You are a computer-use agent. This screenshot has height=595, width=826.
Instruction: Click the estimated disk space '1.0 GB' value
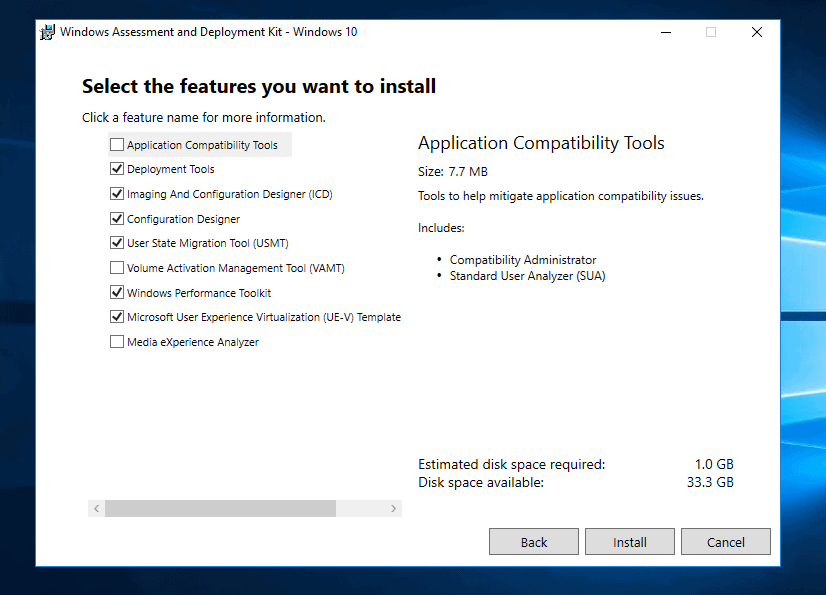point(714,464)
